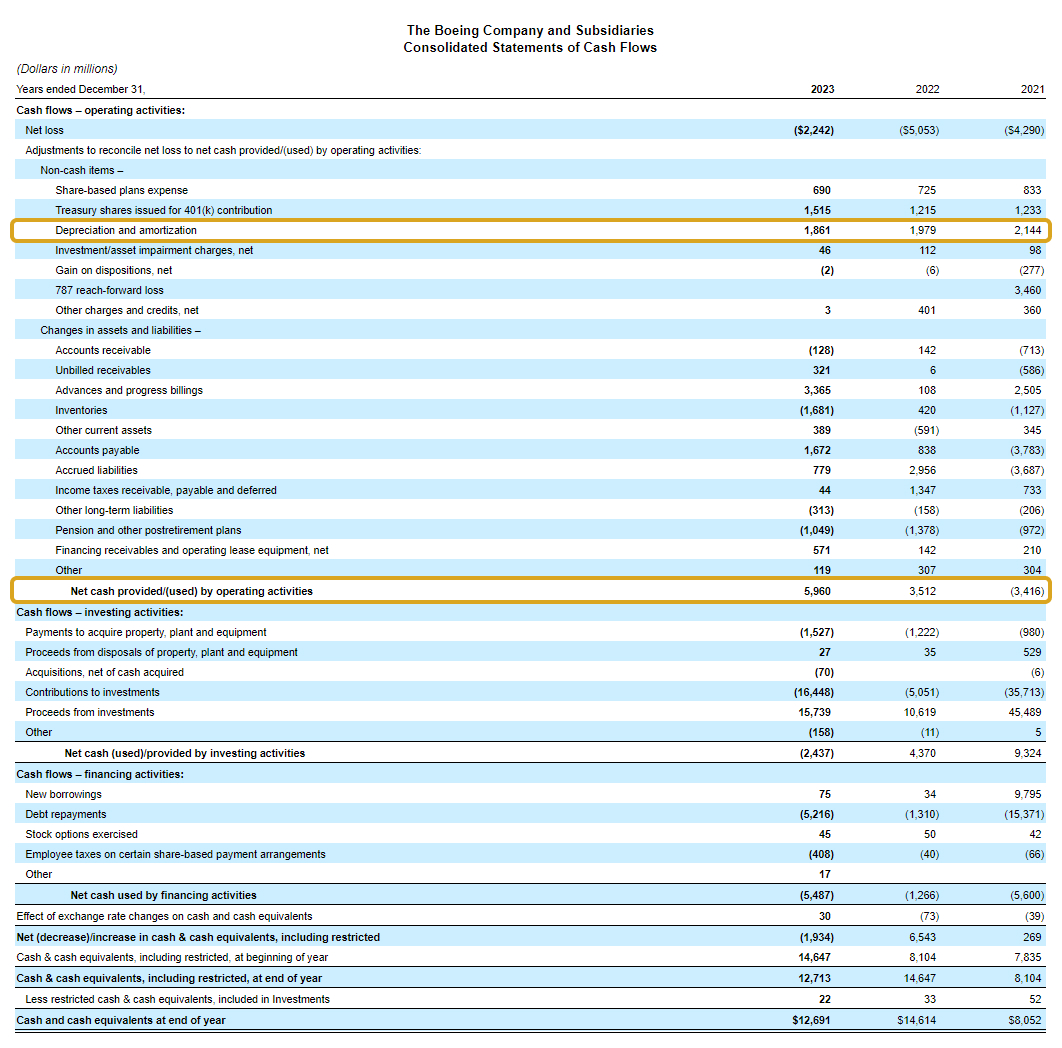Click the Accounts payable 2023 value 1,672
Viewport: 1062px width, 1048px height.
[817, 450]
